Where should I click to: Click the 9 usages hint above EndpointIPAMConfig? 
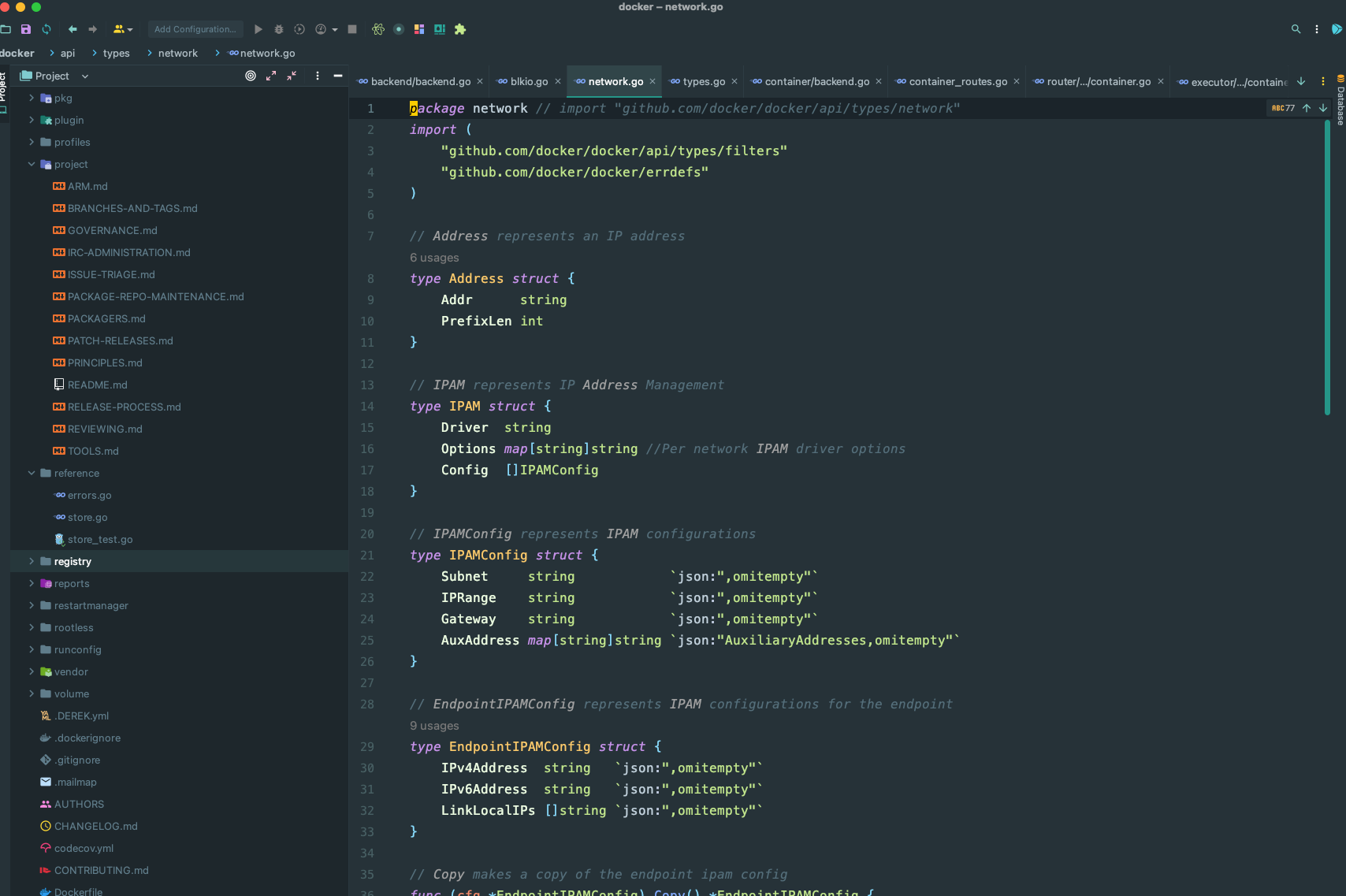(x=434, y=726)
